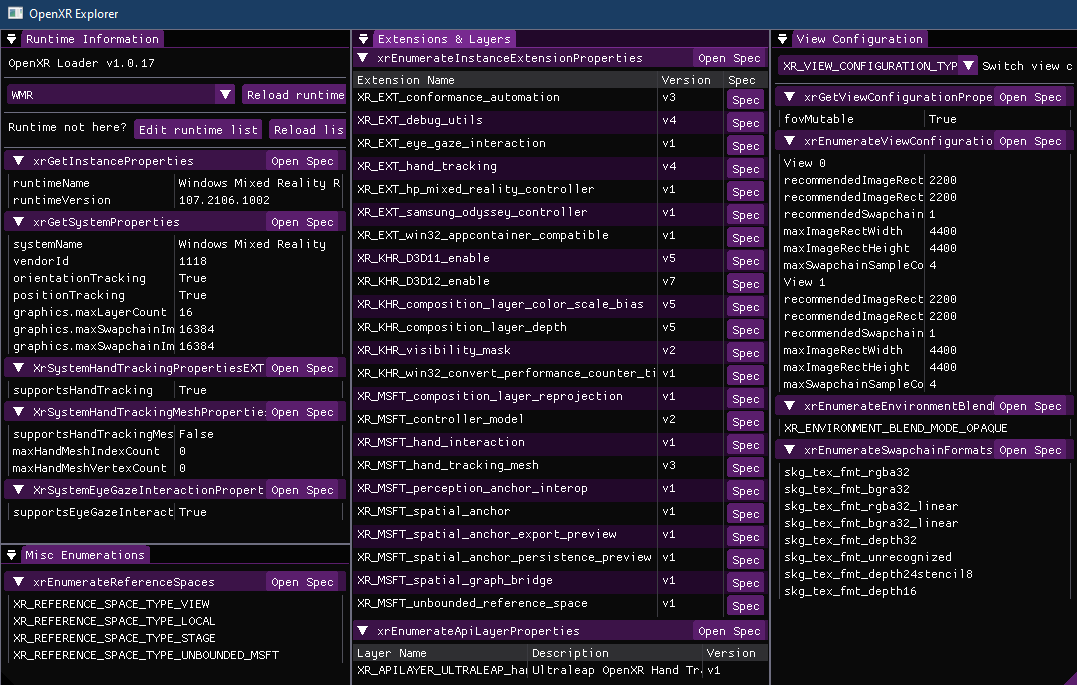Collapse the xrGetInstanceProperties section

click(x=19, y=161)
